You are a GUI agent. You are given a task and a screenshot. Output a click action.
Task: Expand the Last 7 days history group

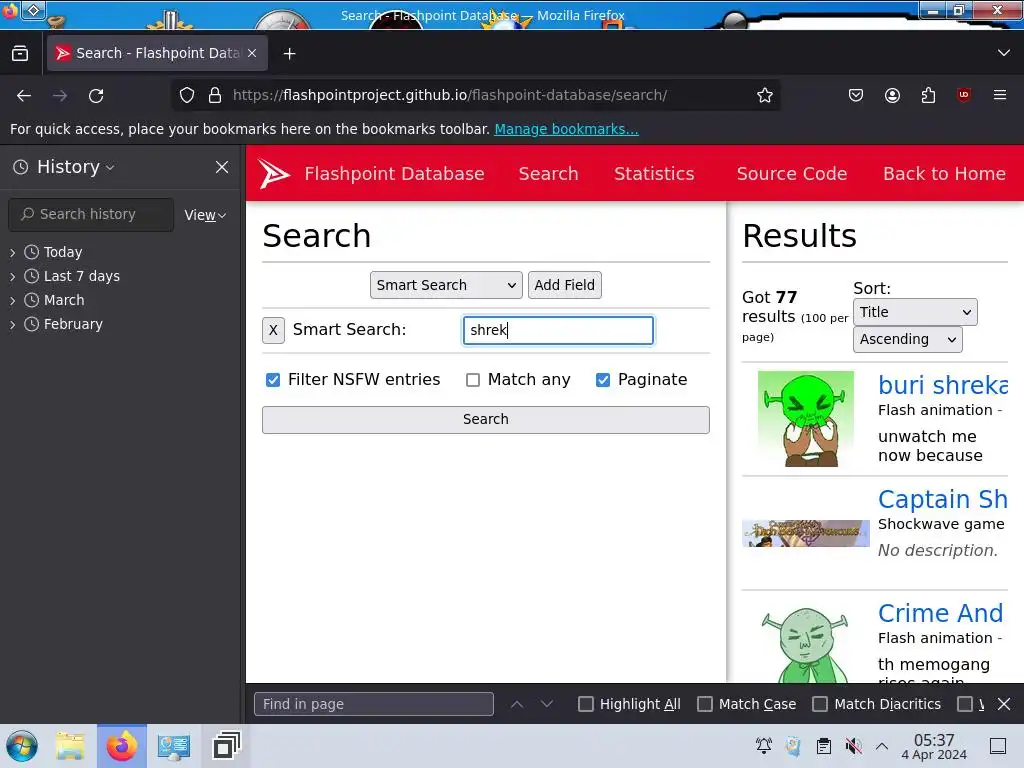(x=12, y=276)
